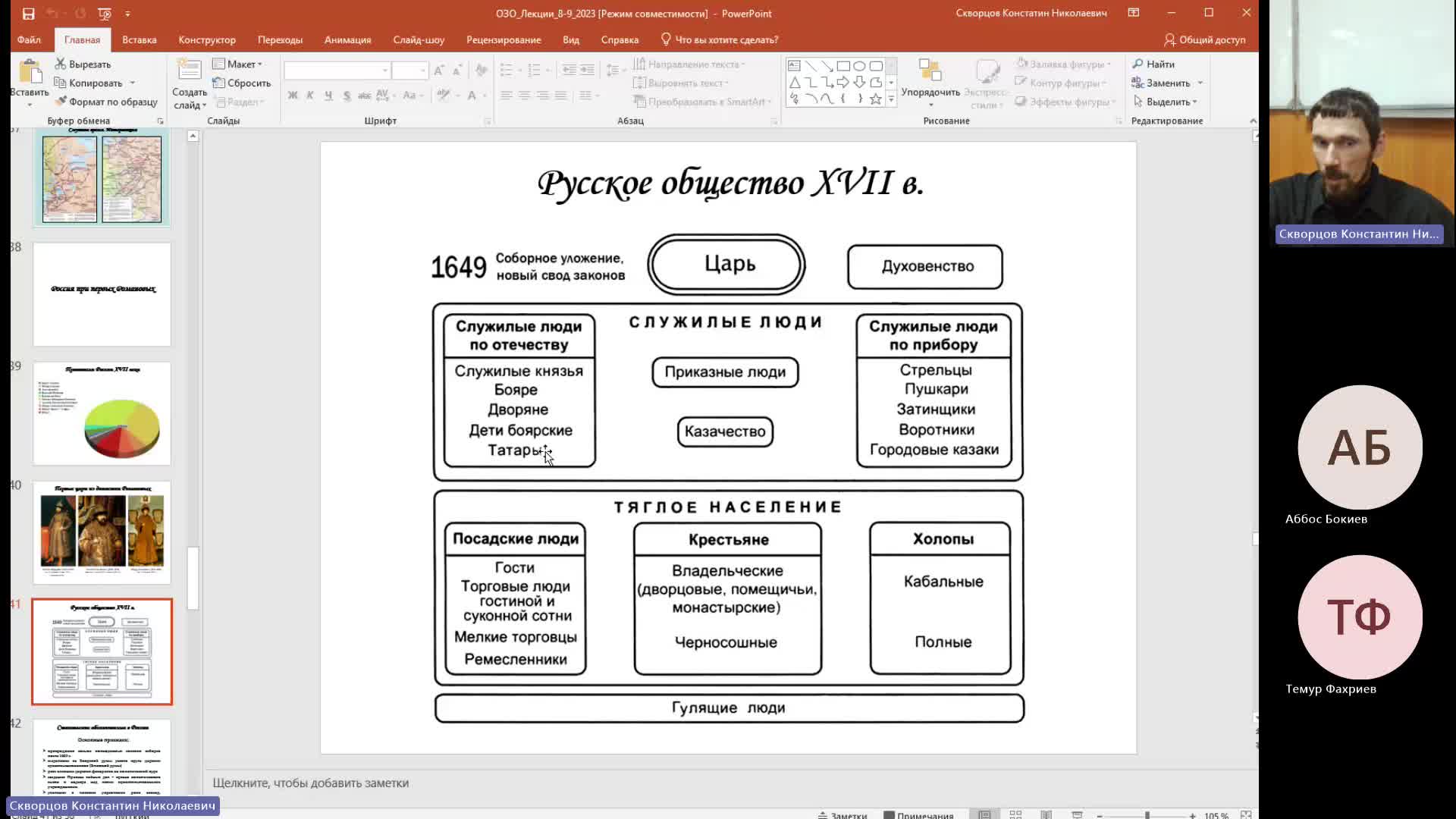This screenshot has height=819, width=1456.
Task: Toggle normal view in status bar
Action: (x=984, y=814)
